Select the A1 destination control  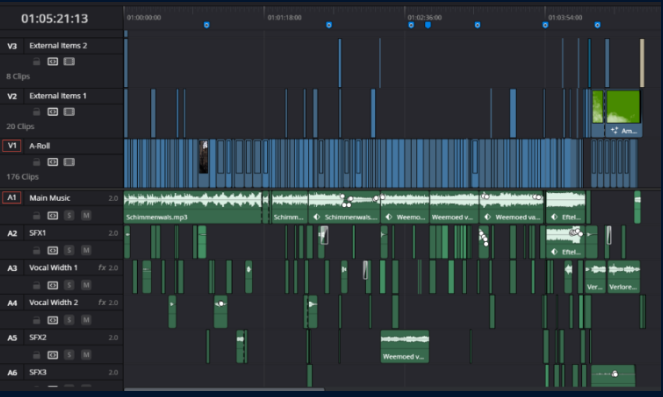pyautogui.click(x=12, y=197)
